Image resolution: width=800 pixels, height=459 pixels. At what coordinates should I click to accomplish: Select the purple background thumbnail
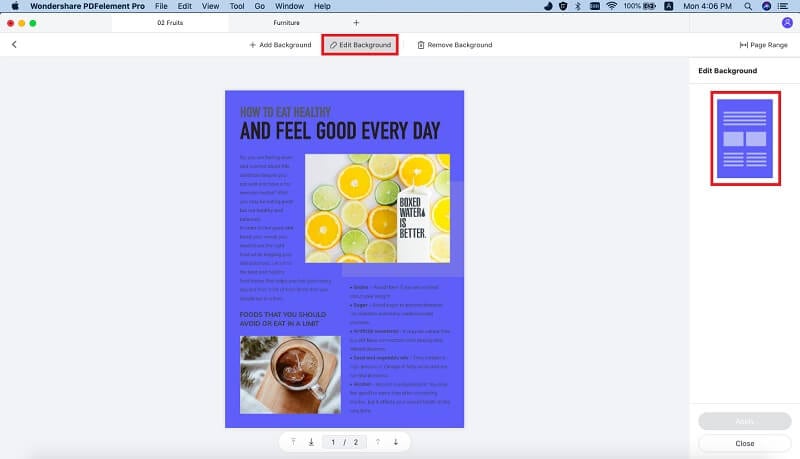tap(745, 138)
